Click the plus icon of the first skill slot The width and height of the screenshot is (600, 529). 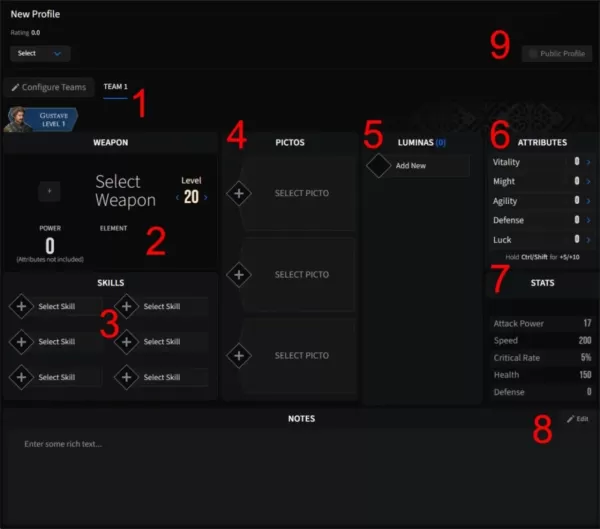click(x=20, y=306)
